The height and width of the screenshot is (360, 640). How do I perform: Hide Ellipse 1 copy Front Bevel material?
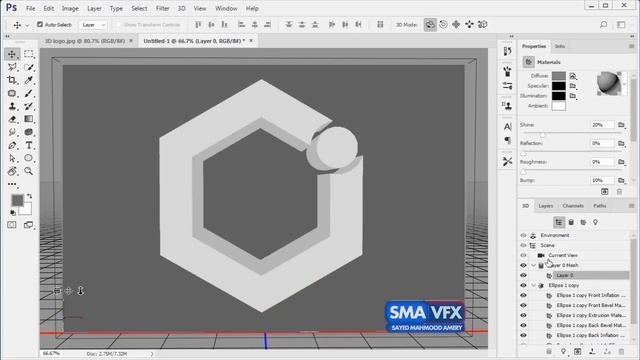(523, 305)
